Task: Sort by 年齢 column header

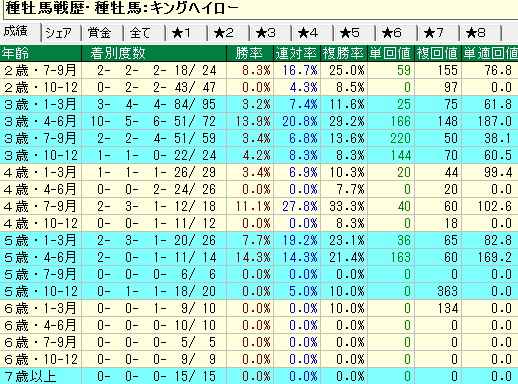Action: pyautogui.click(x=41, y=53)
